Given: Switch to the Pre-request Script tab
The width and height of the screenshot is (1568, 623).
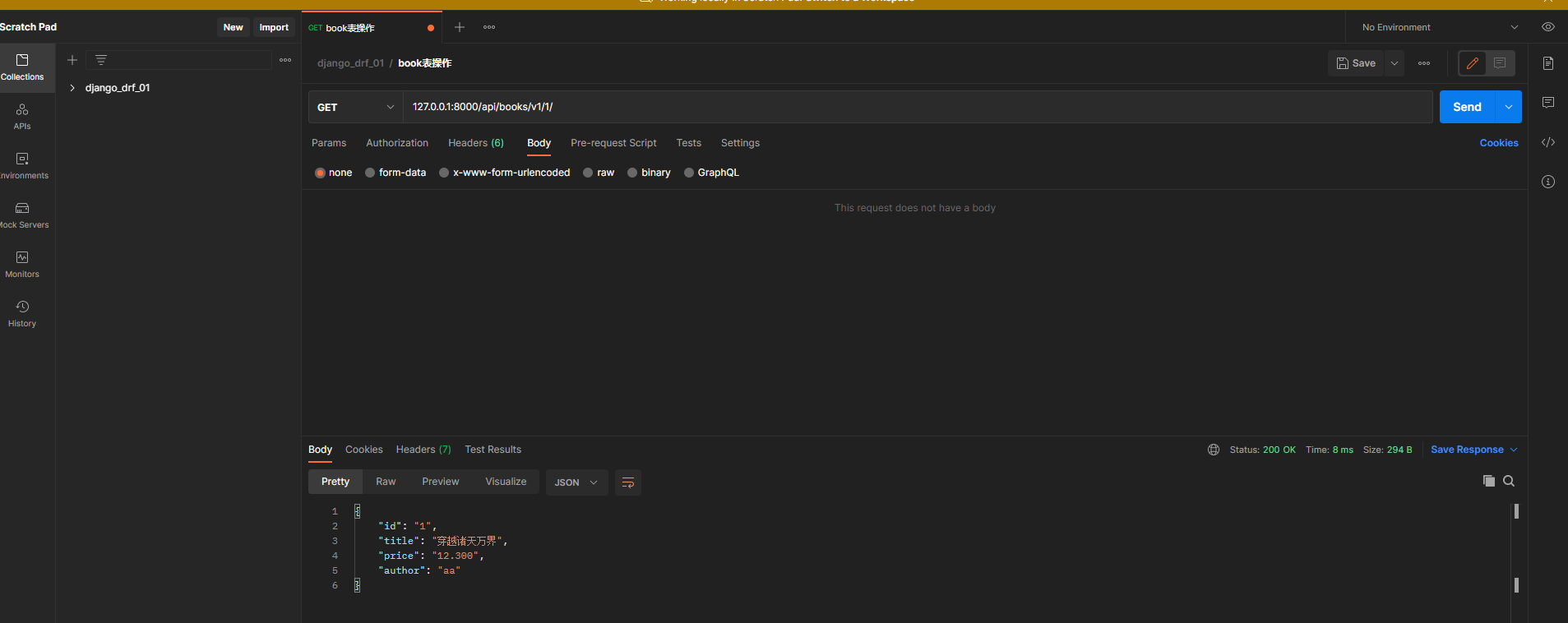Looking at the screenshot, I should pyautogui.click(x=613, y=143).
